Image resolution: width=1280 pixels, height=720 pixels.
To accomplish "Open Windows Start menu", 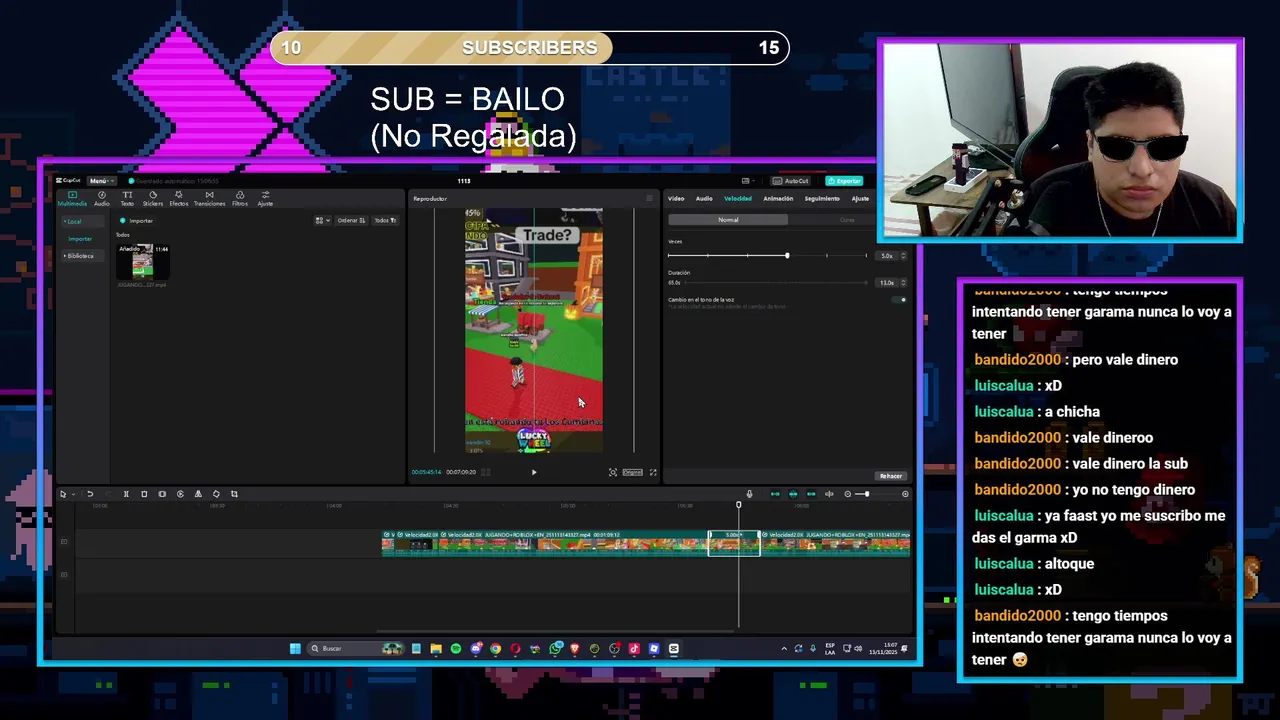I will 295,649.
